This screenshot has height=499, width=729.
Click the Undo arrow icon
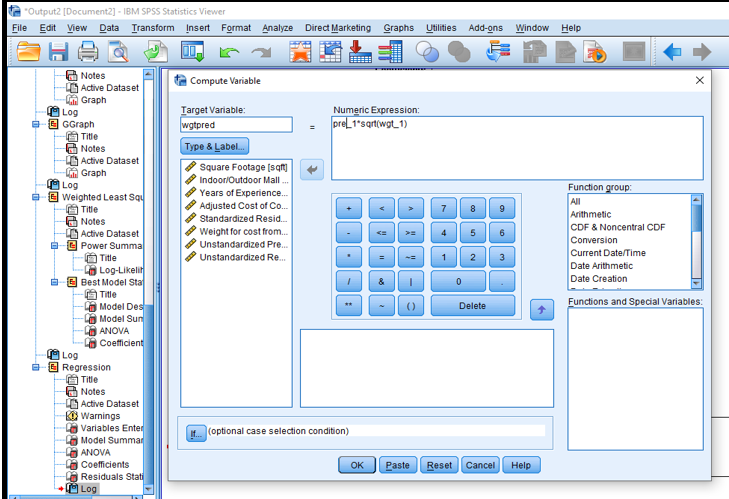click(229, 51)
